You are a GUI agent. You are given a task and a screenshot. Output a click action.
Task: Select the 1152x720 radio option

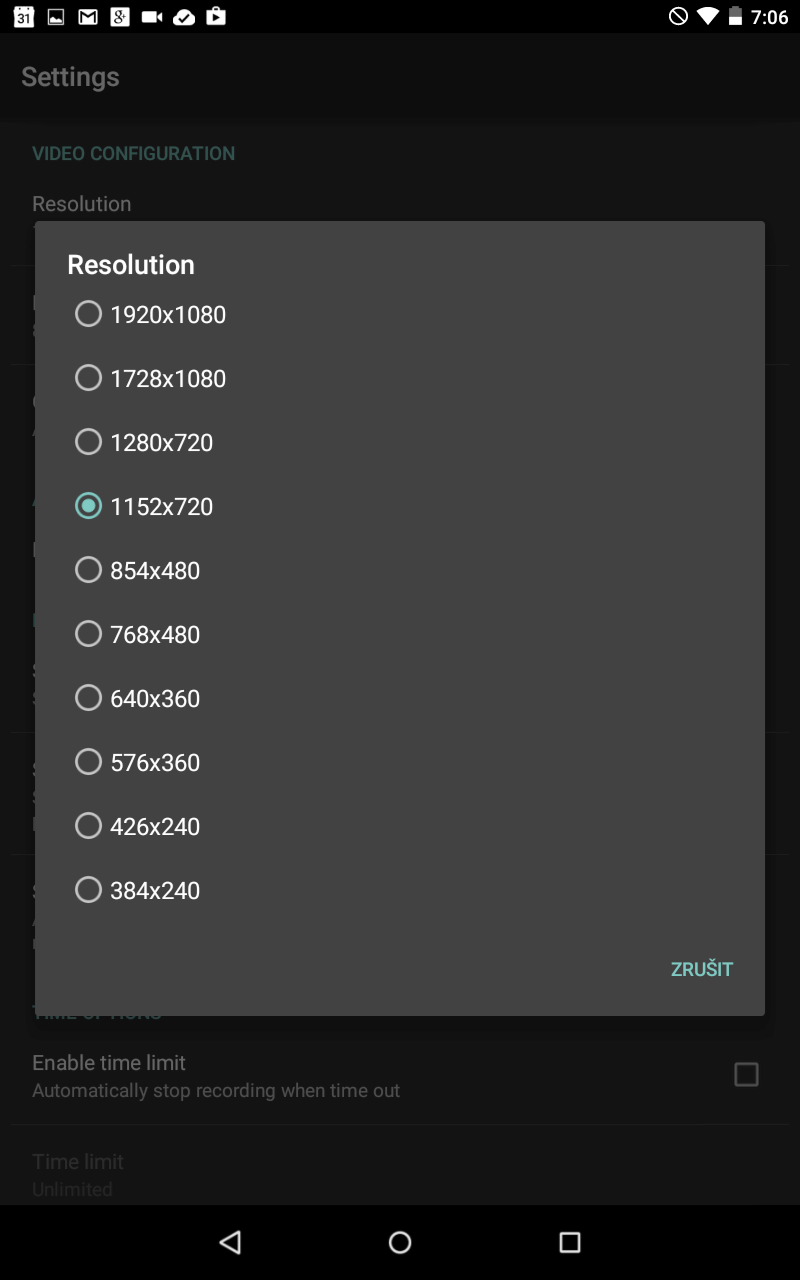point(89,506)
